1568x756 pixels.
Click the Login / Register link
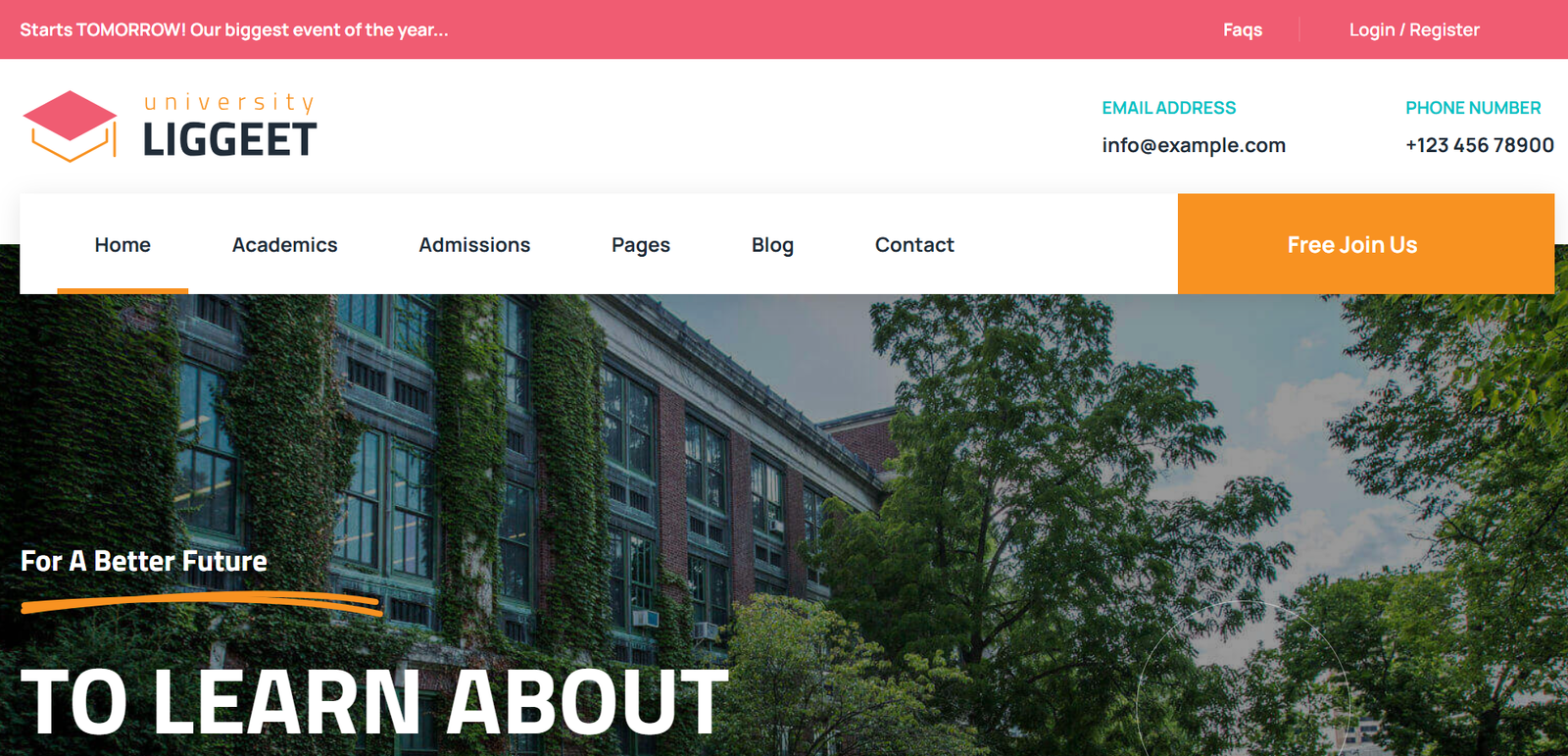pyautogui.click(x=1414, y=29)
